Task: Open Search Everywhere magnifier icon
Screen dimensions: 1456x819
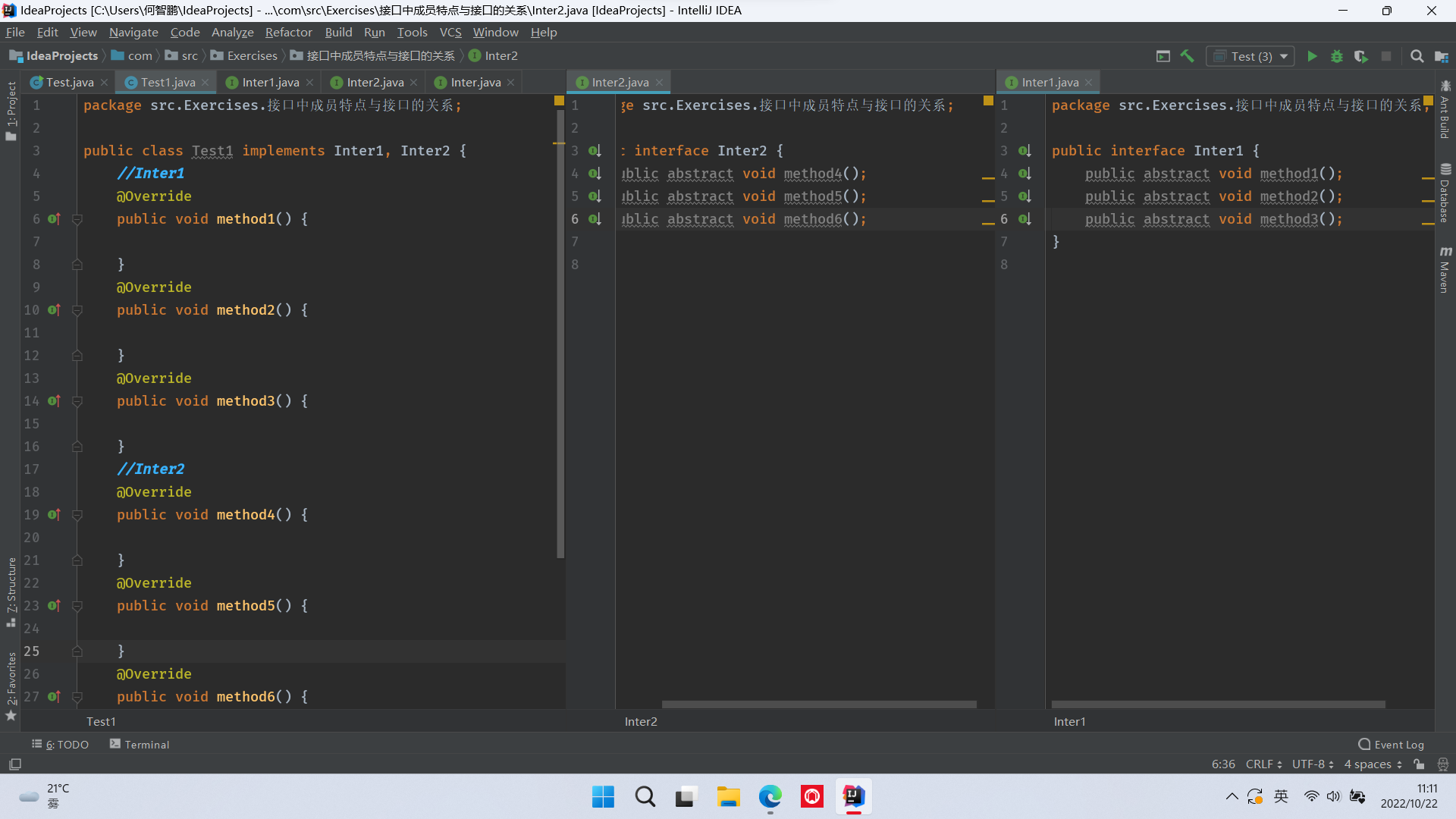Action: [1417, 56]
